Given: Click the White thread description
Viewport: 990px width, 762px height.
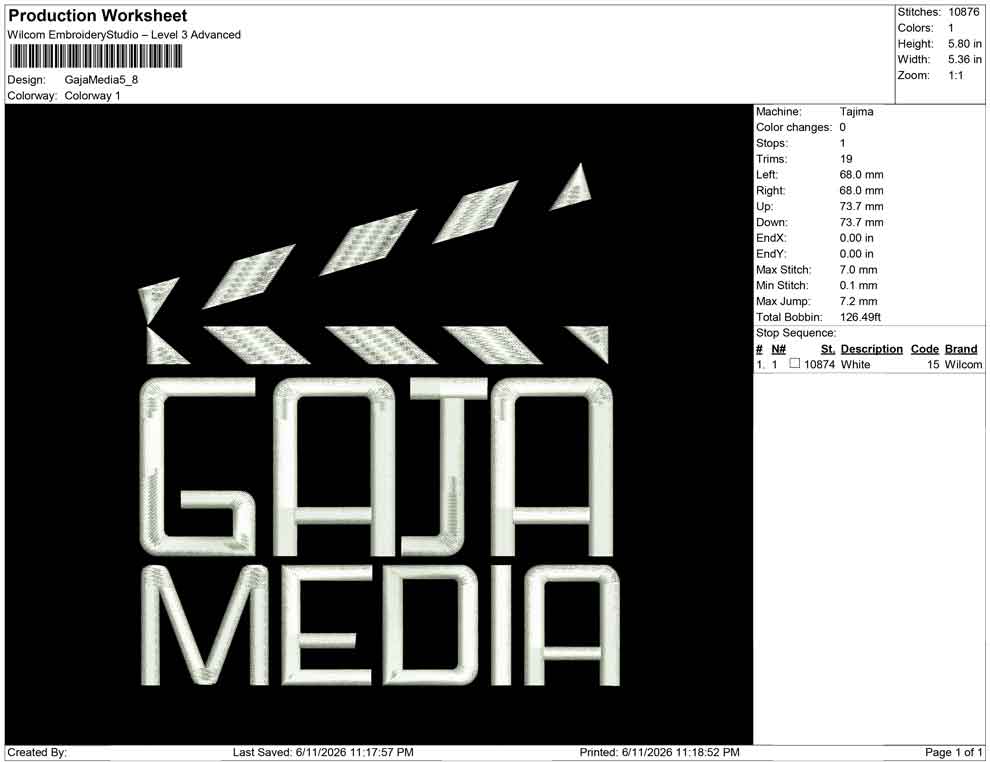Looking at the screenshot, I should coord(856,365).
